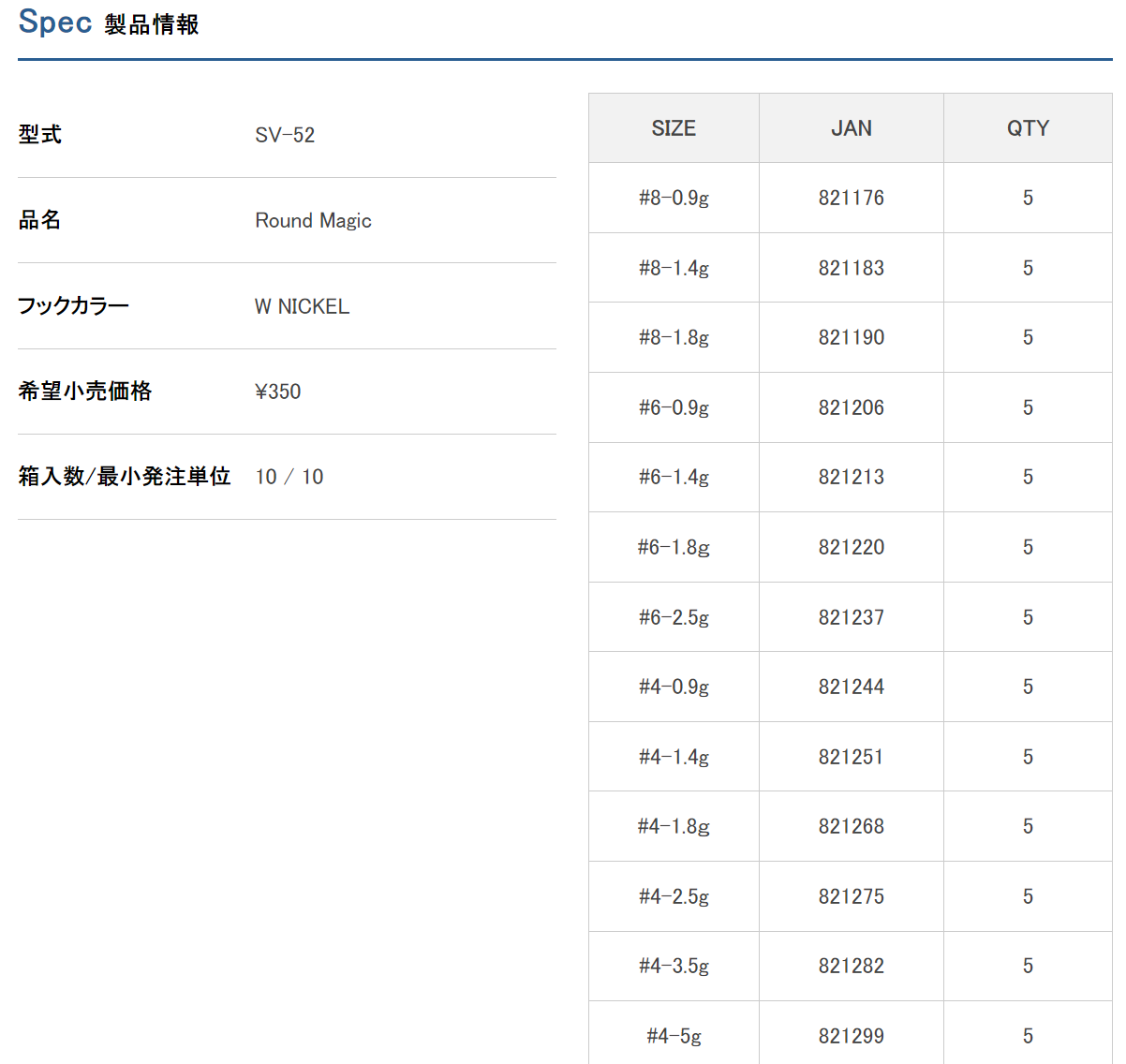
Task: Click the 品名 label
Action: point(39,219)
